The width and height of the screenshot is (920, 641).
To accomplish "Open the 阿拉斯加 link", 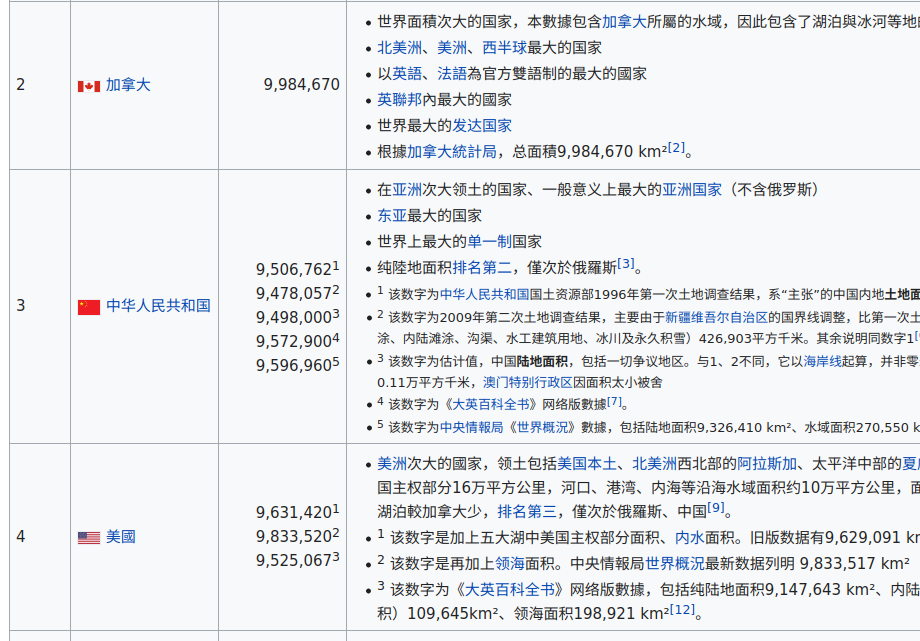I will (x=766, y=464).
